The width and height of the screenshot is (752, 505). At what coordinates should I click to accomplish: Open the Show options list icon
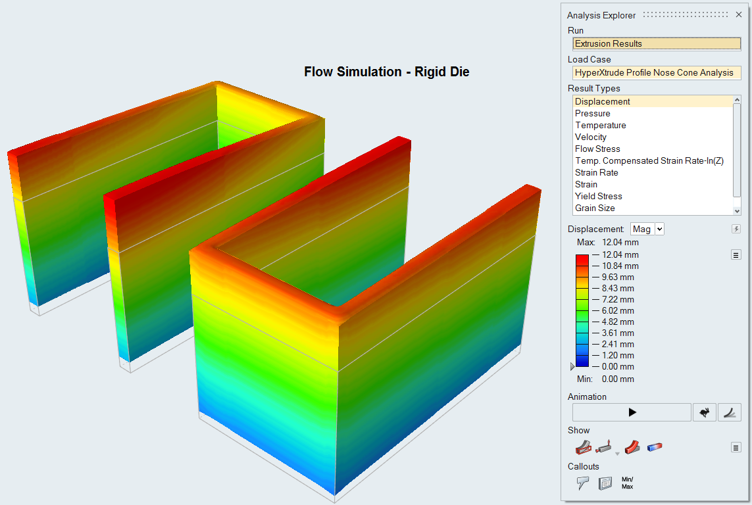(736, 447)
